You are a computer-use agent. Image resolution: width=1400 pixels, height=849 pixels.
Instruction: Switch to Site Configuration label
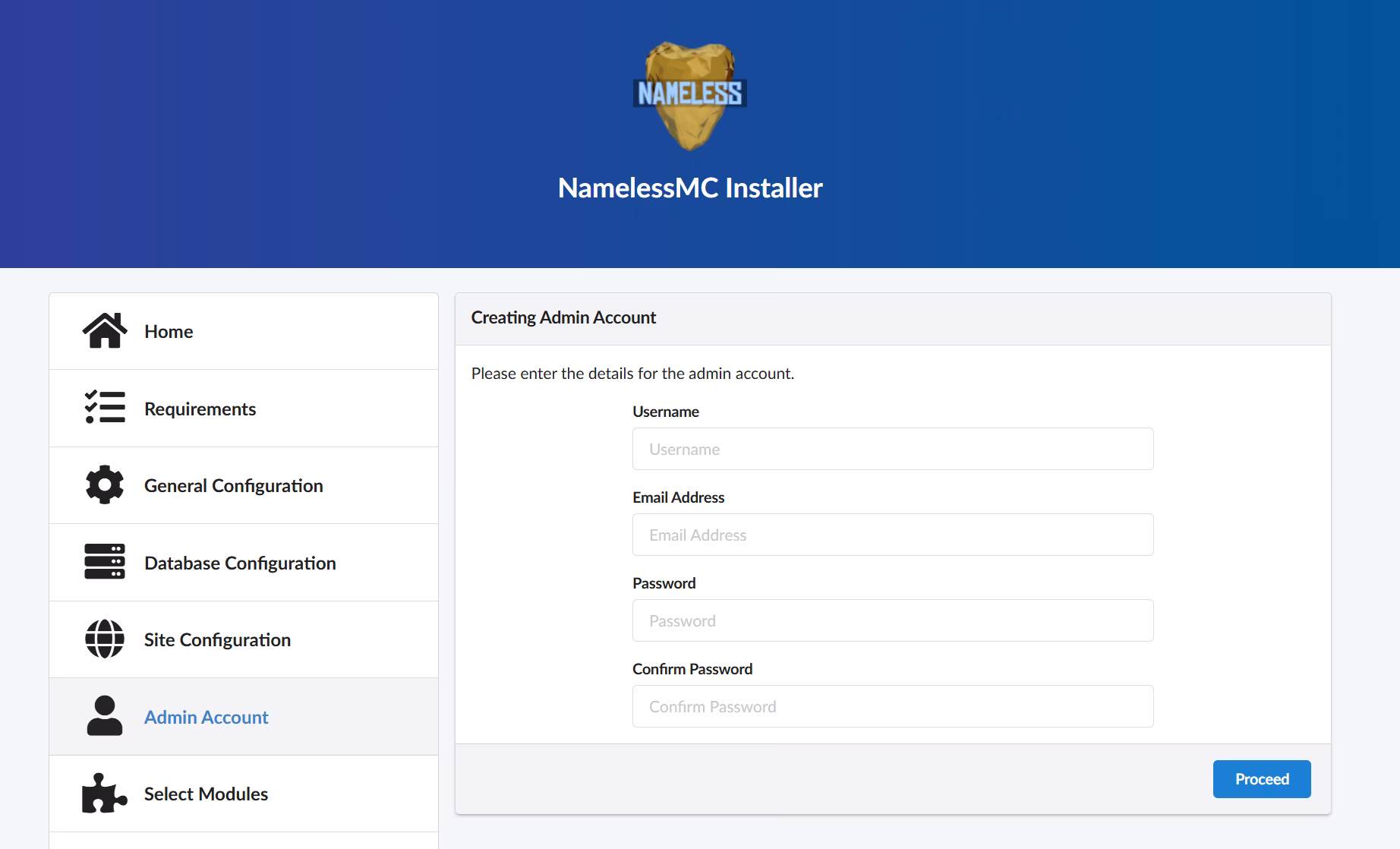[217, 640]
